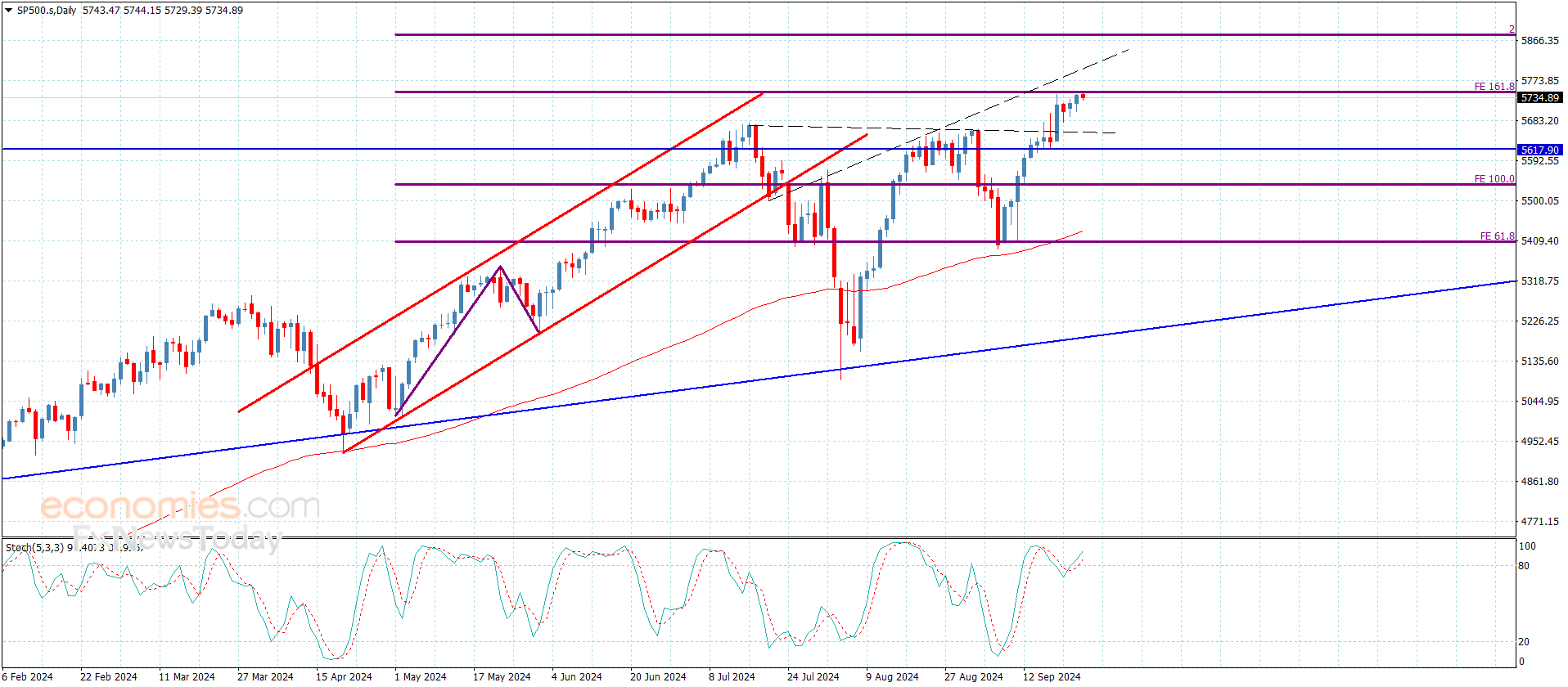Viewport: 1568px width, 687px height.
Task: Click price axis value 5866.35
Action: [x=1539, y=41]
